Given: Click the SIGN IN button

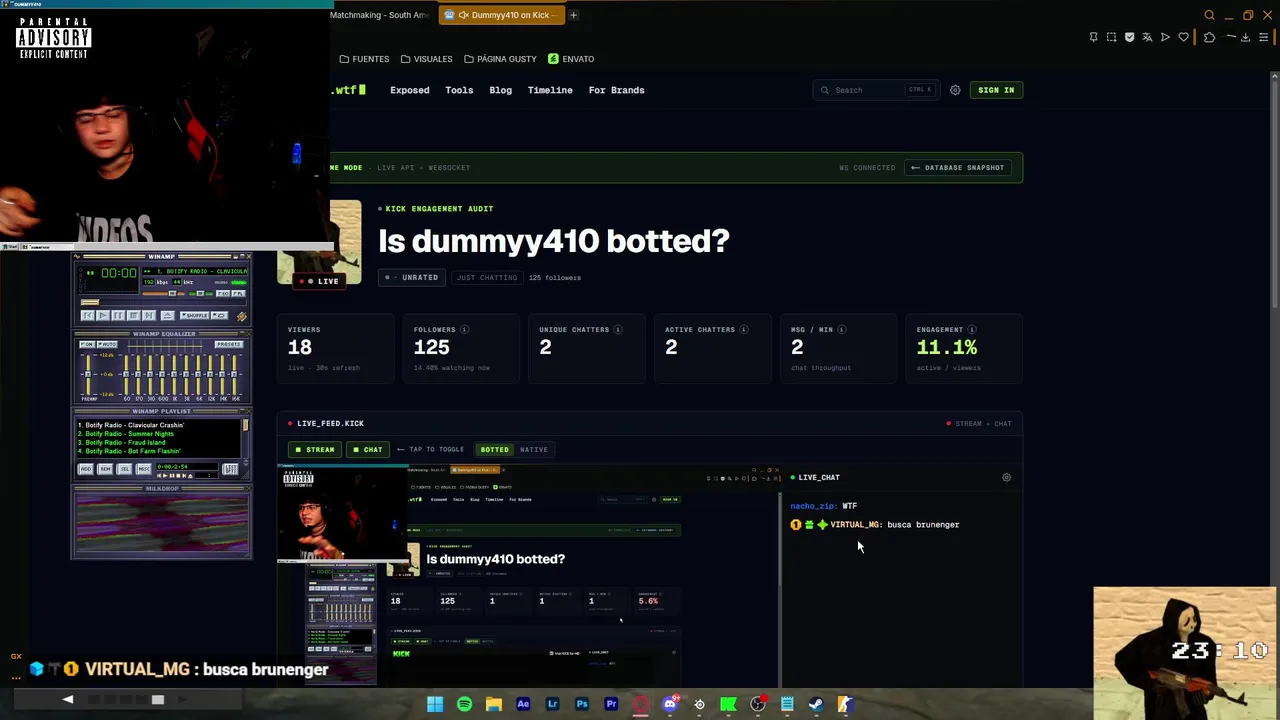Looking at the screenshot, I should [x=996, y=90].
